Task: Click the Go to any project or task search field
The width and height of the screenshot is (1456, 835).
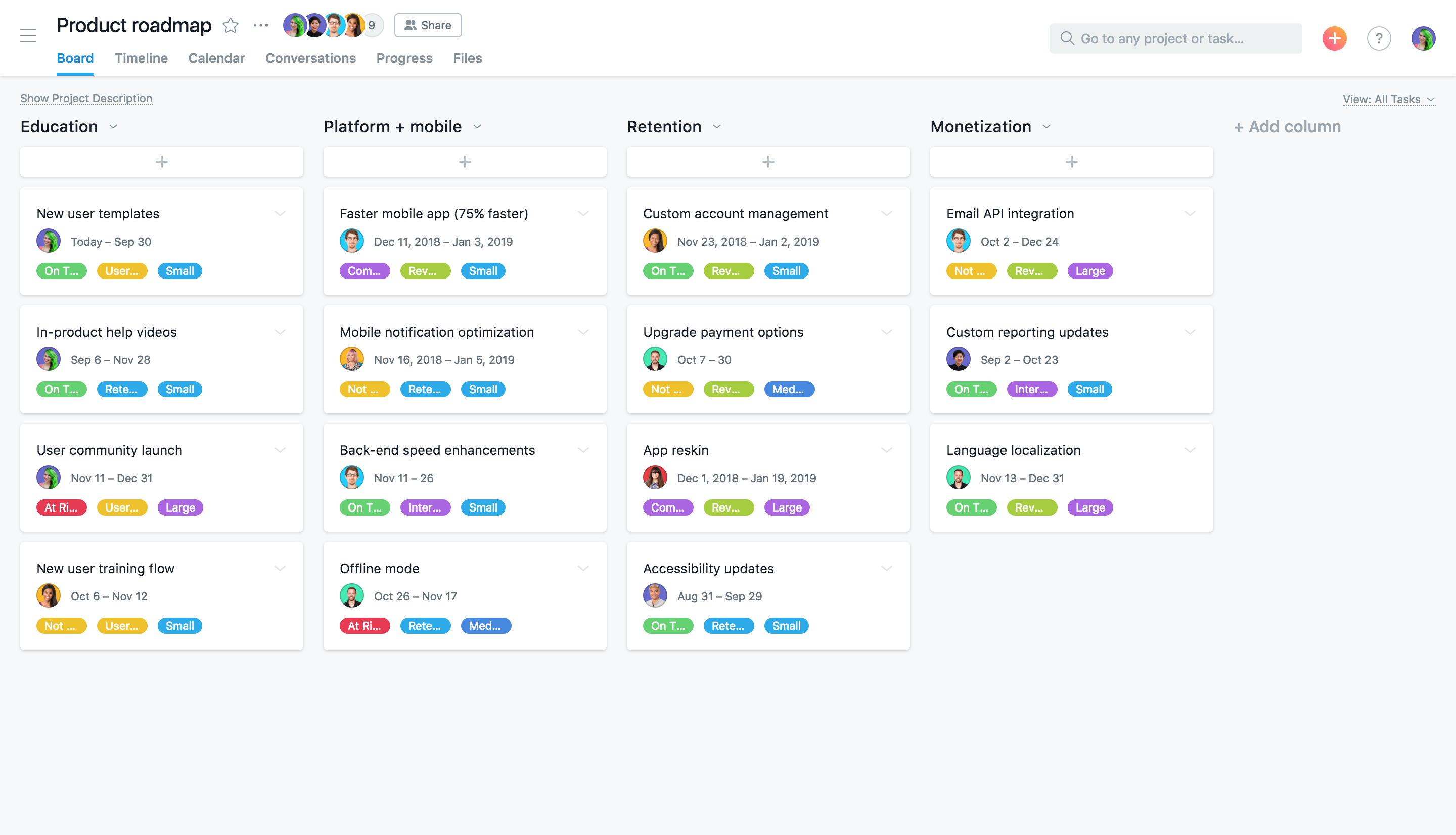Action: (x=1175, y=38)
